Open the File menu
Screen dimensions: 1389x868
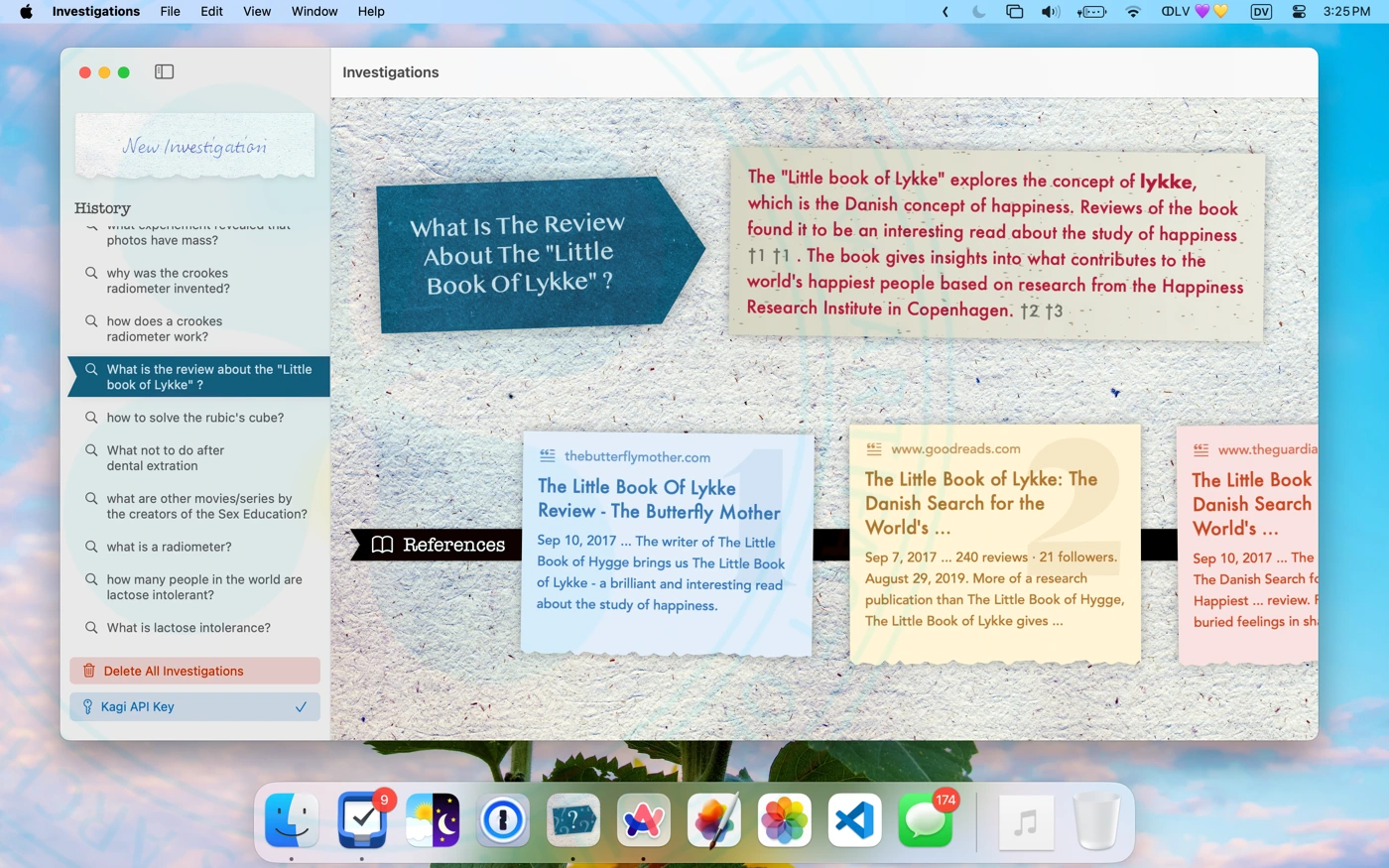[x=170, y=12]
